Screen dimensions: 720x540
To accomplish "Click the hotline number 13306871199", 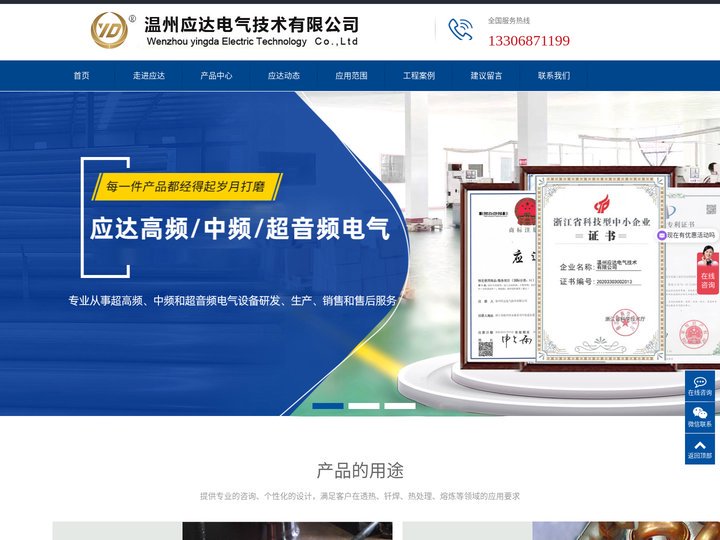I will pyautogui.click(x=529, y=41).
